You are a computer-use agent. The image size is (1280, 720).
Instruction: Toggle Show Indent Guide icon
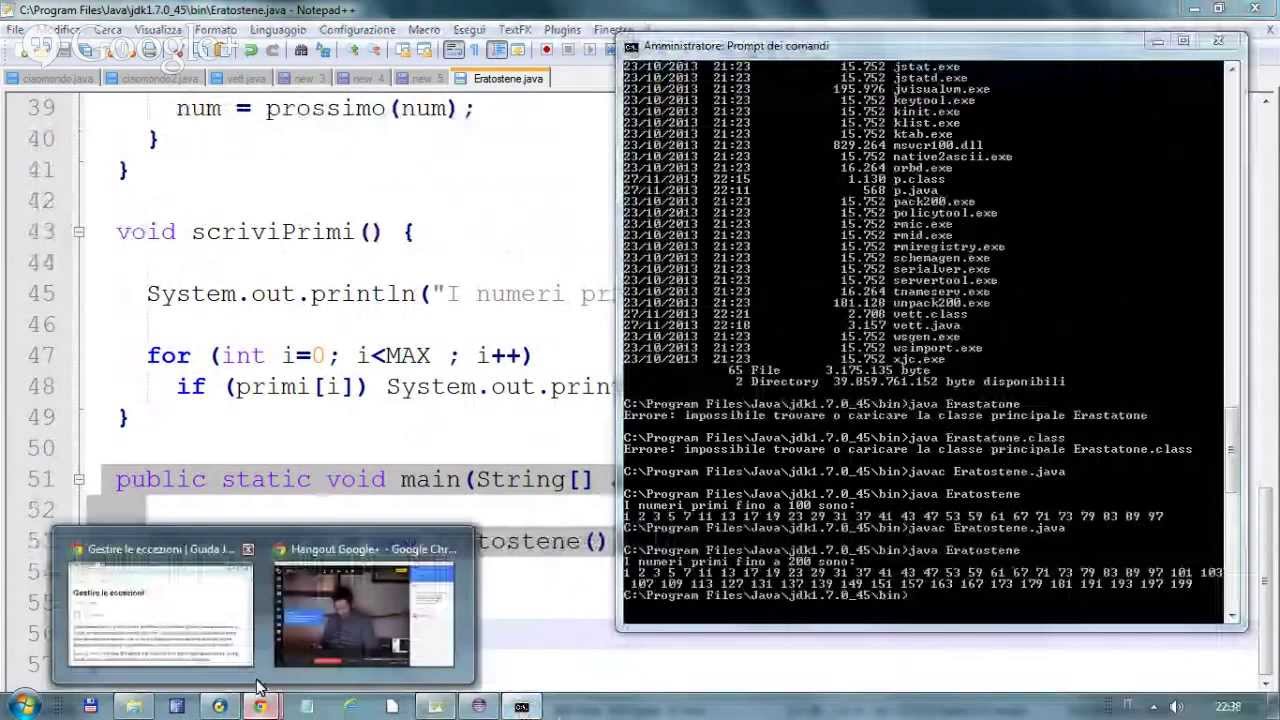(497, 50)
